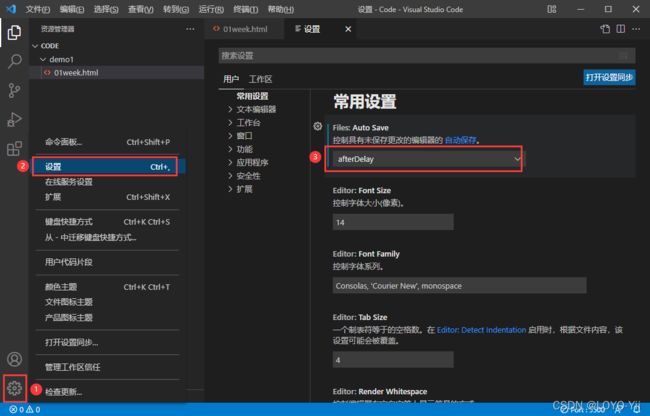The height and width of the screenshot is (416, 650).
Task: Click the Font Family field with Consolas
Action: tap(459, 285)
